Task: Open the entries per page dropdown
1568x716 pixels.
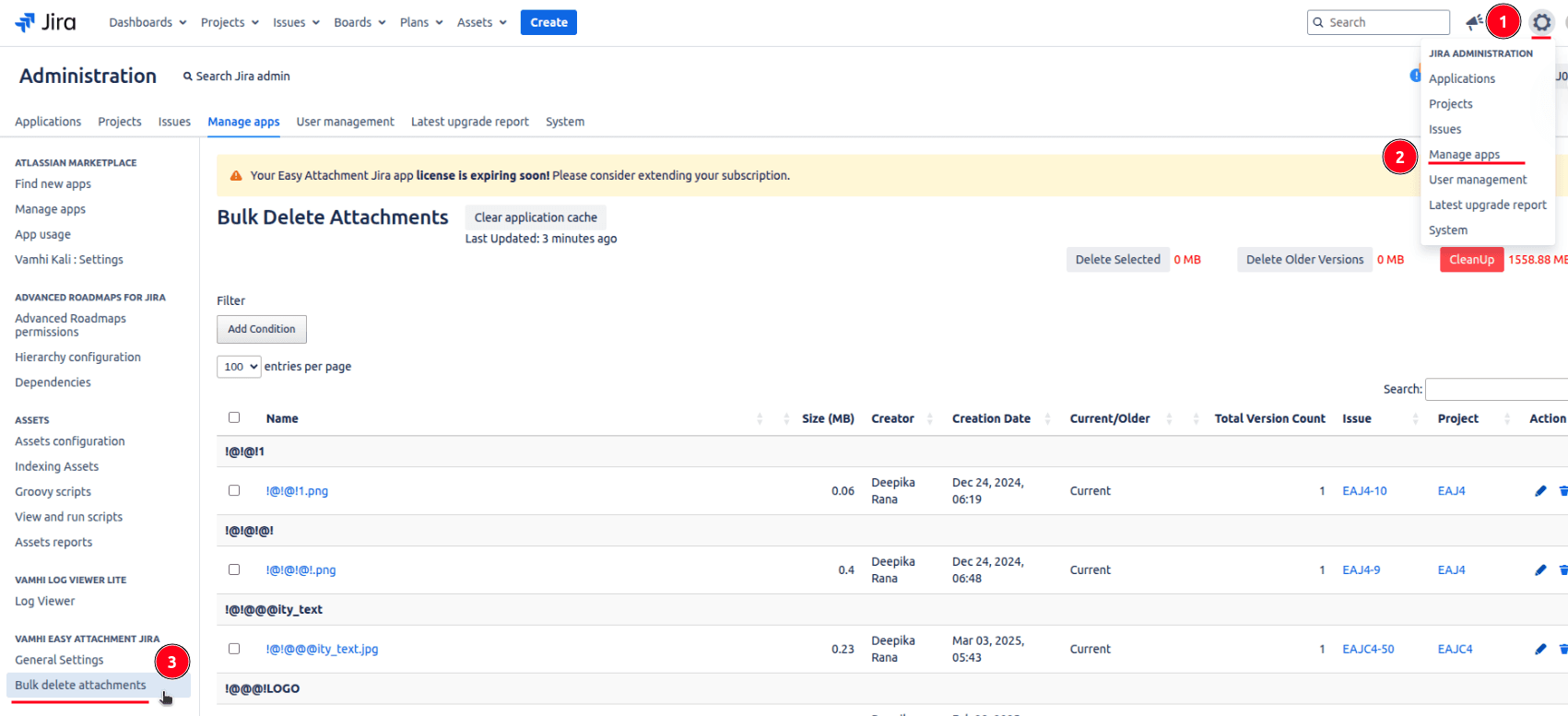Action: coord(239,367)
